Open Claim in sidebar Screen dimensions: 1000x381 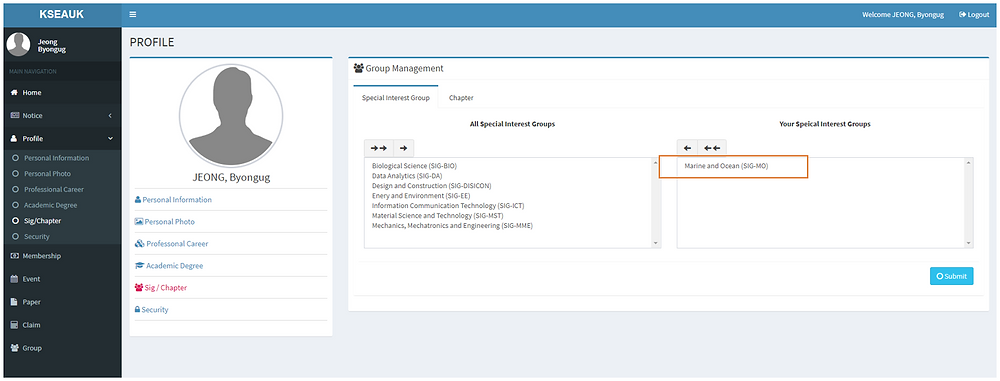61,325
